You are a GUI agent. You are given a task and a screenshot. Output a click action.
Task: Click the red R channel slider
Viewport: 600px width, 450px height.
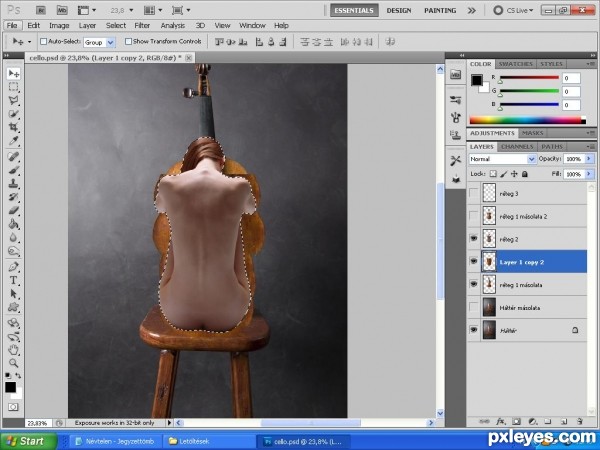click(529, 78)
